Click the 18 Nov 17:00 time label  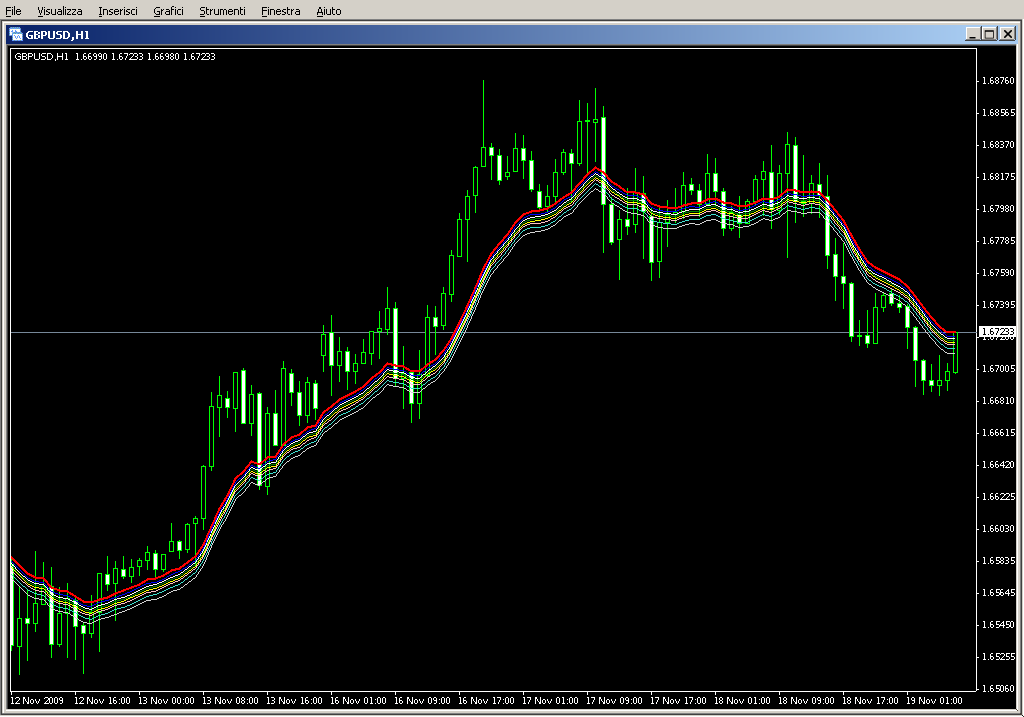pos(870,701)
